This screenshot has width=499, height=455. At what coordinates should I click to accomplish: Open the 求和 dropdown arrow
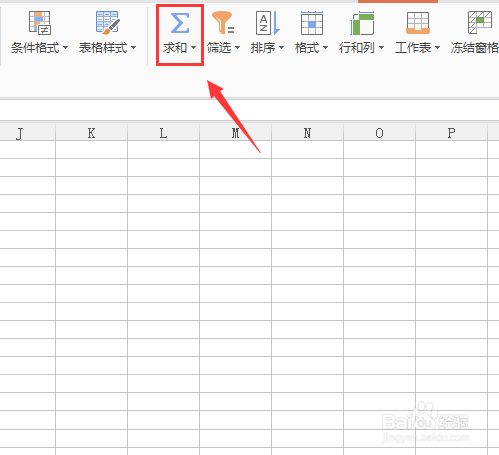[194, 48]
